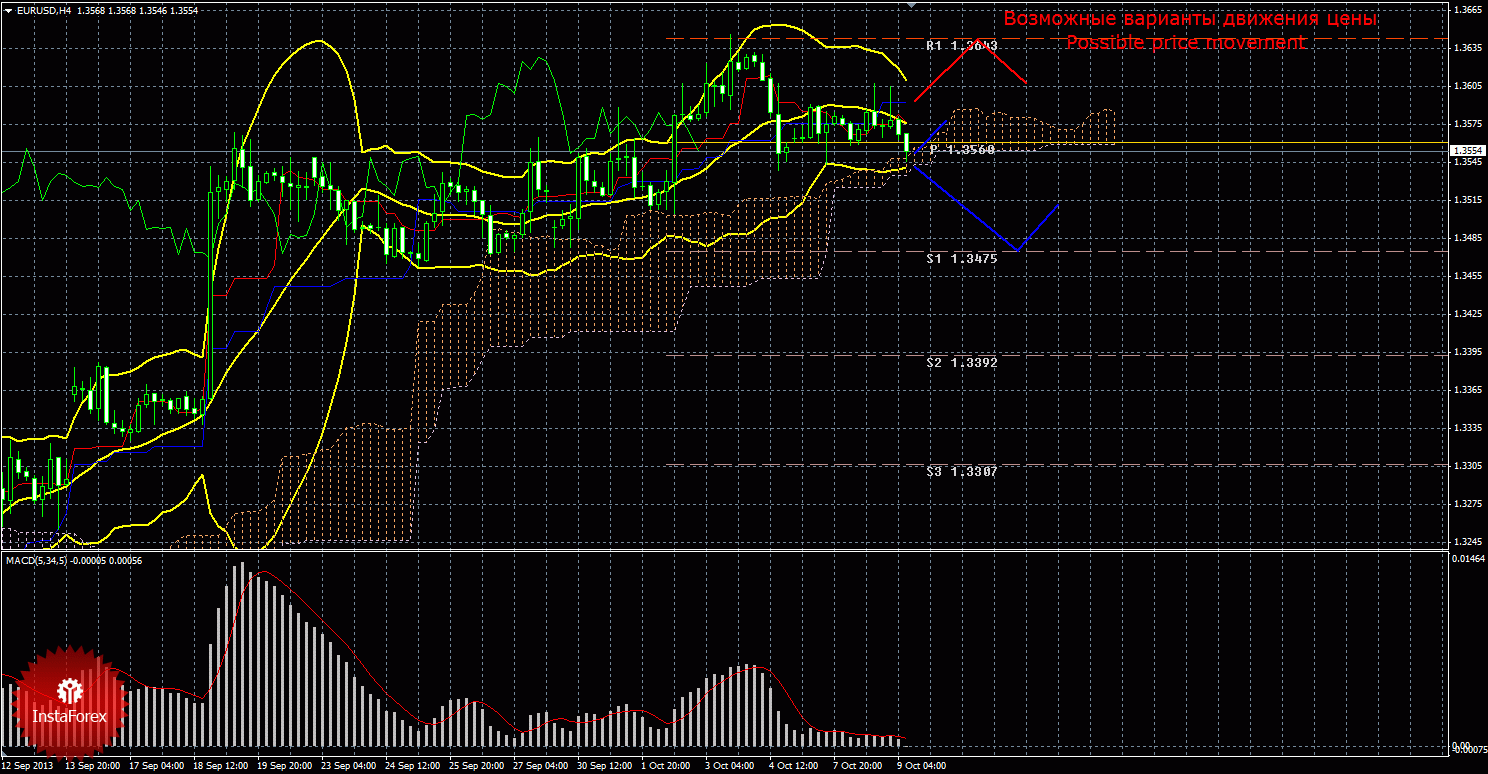Select the EURUSD,H4 chart title

(43, 10)
